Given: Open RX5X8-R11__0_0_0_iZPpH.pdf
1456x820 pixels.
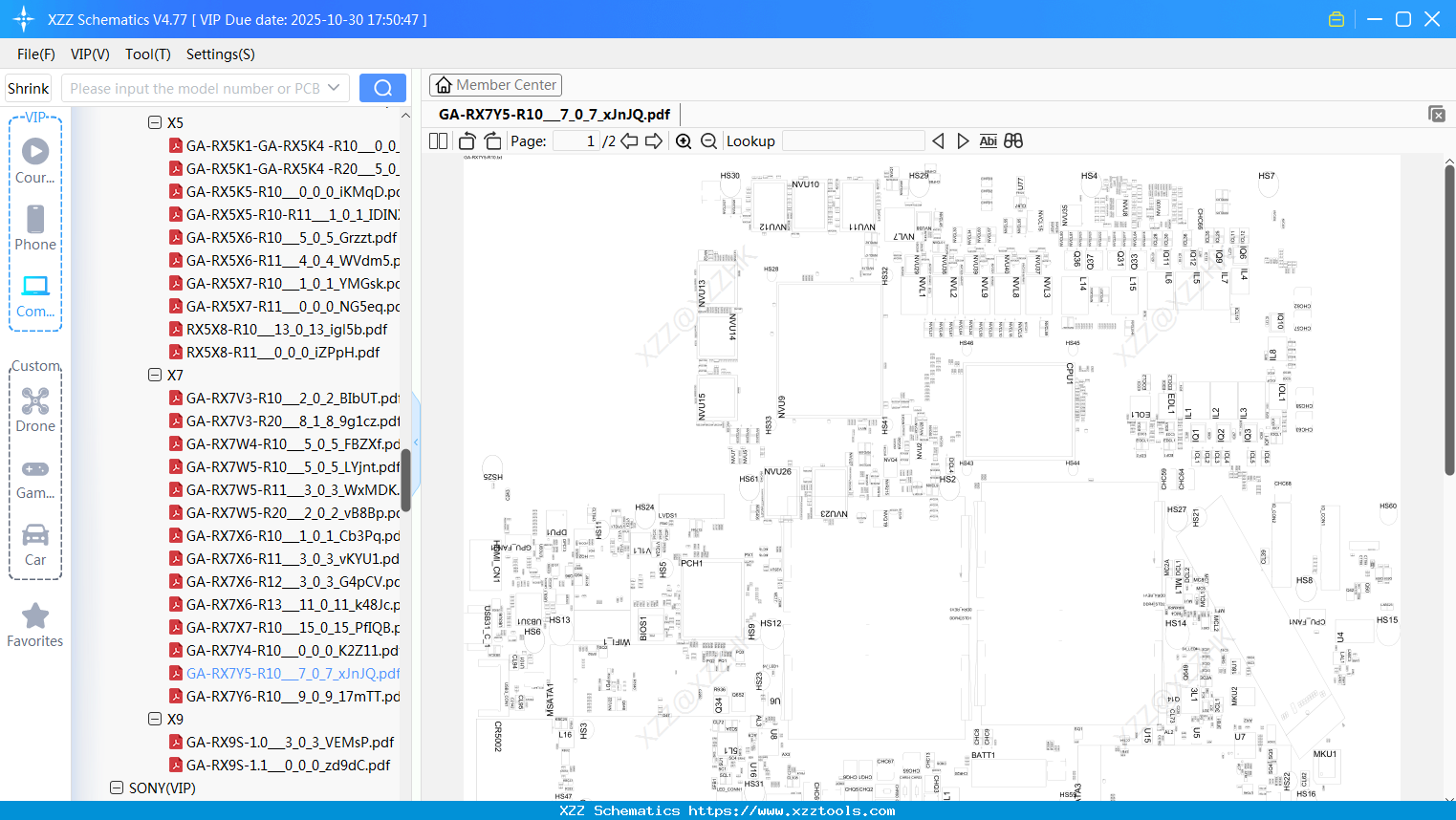Looking at the screenshot, I should pyautogui.click(x=274, y=352).
